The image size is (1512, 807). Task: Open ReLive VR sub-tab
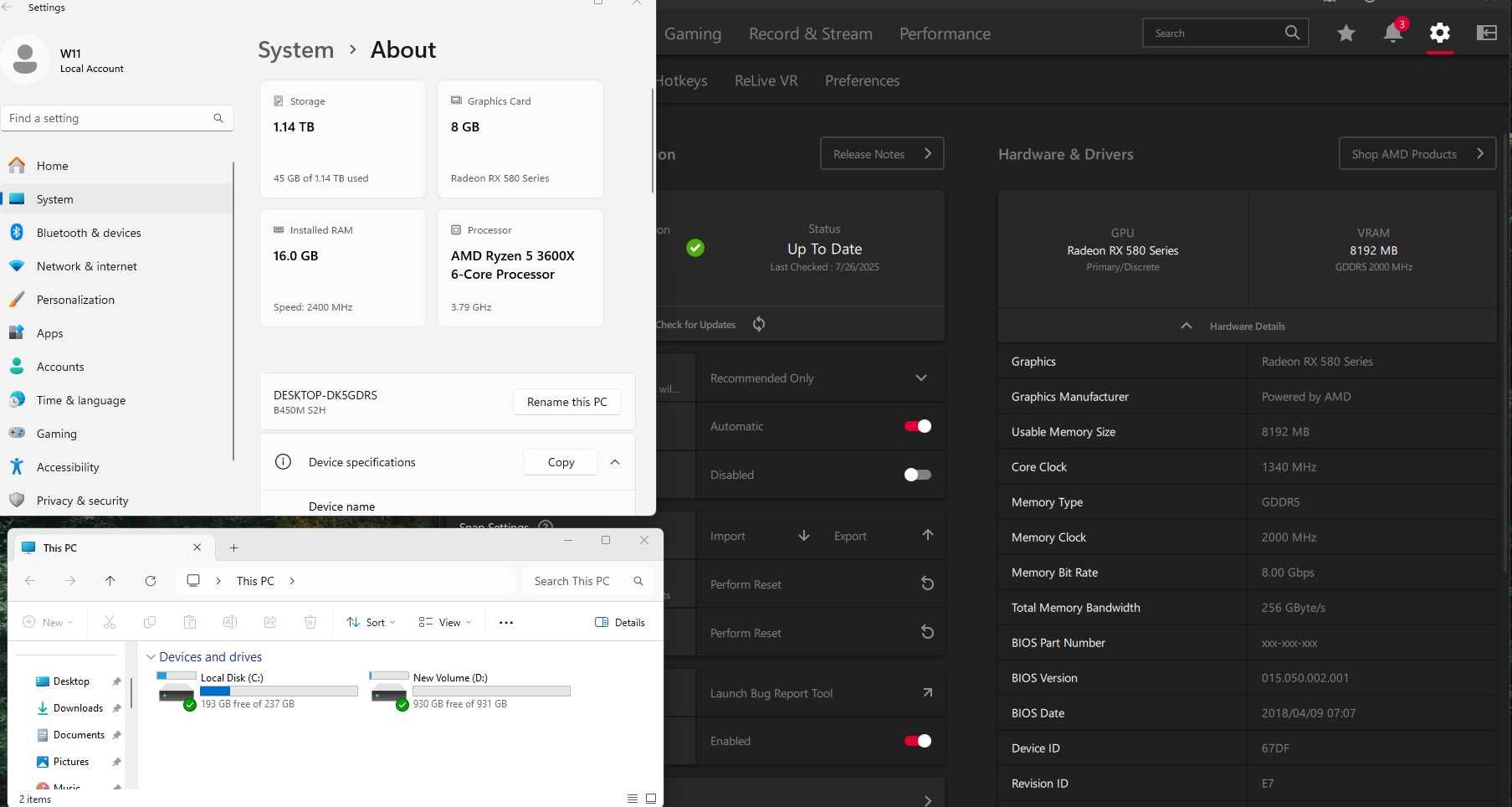click(766, 80)
